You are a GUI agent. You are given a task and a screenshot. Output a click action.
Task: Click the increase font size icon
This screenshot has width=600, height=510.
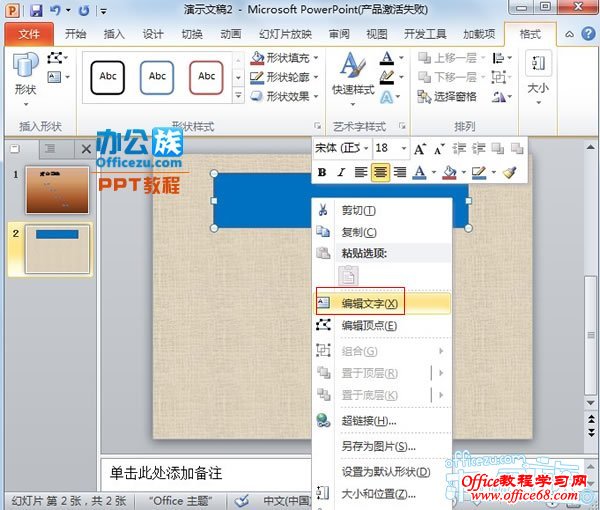(x=421, y=148)
